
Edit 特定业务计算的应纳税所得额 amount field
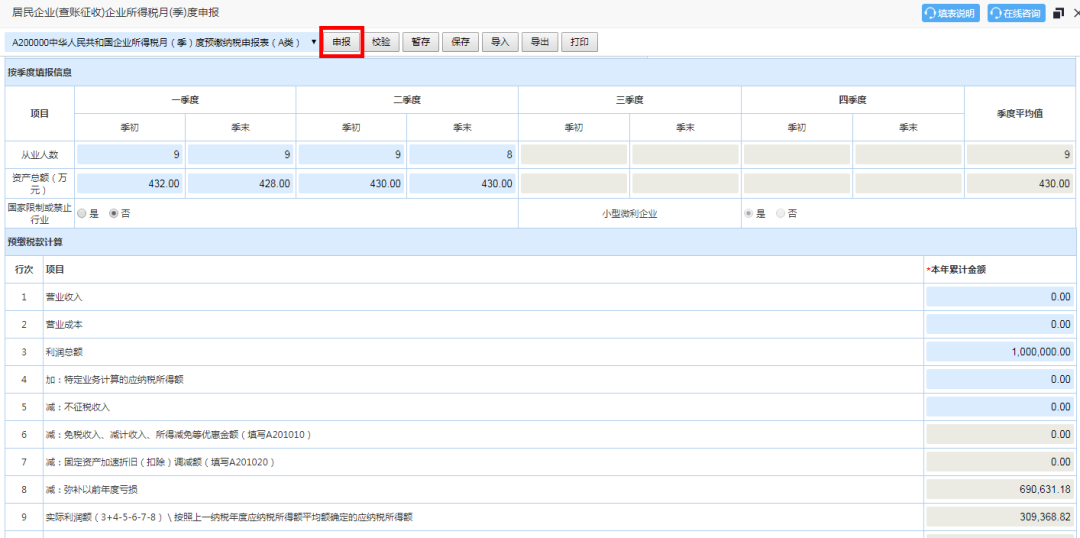tap(1000, 380)
